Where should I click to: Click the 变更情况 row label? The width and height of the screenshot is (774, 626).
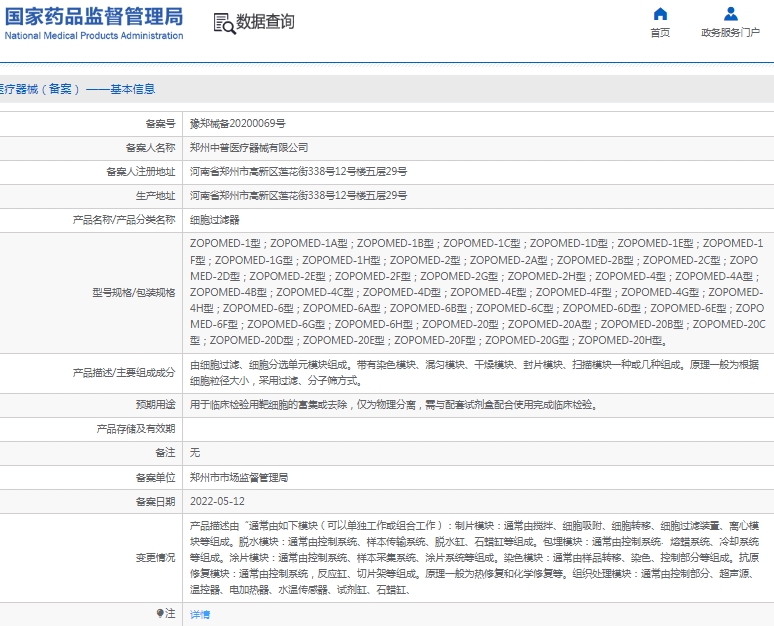tap(155, 557)
